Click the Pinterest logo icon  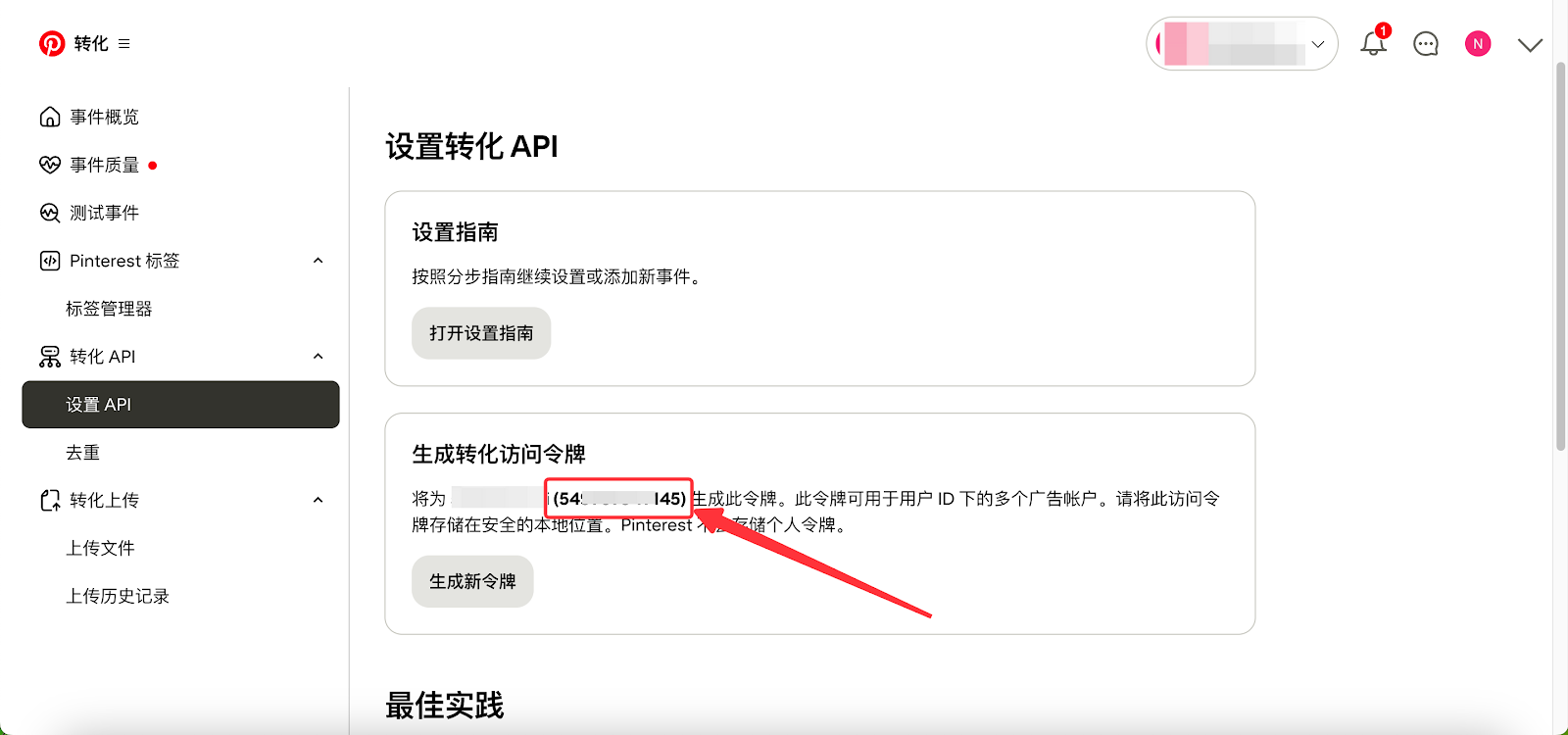52,43
